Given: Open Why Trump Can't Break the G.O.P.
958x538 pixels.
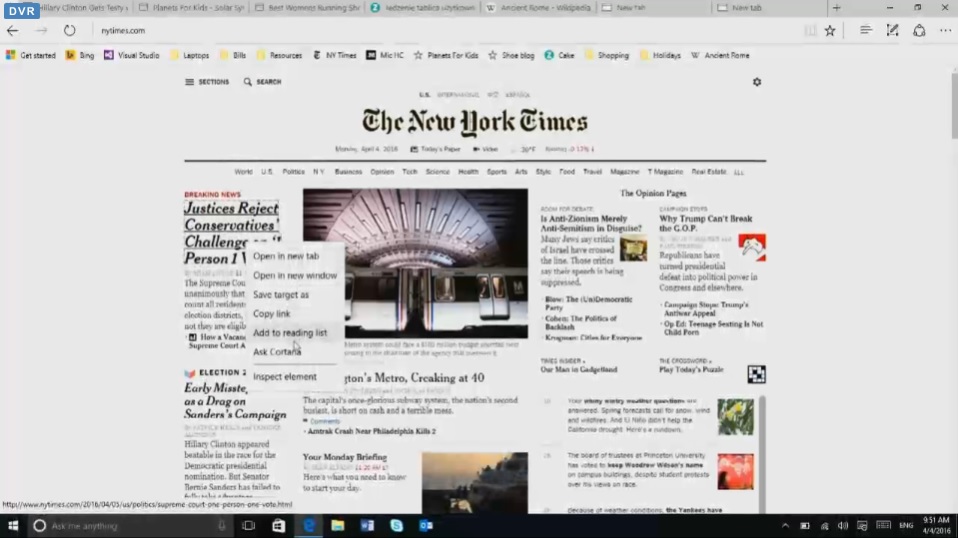Looking at the screenshot, I should click(706, 224).
